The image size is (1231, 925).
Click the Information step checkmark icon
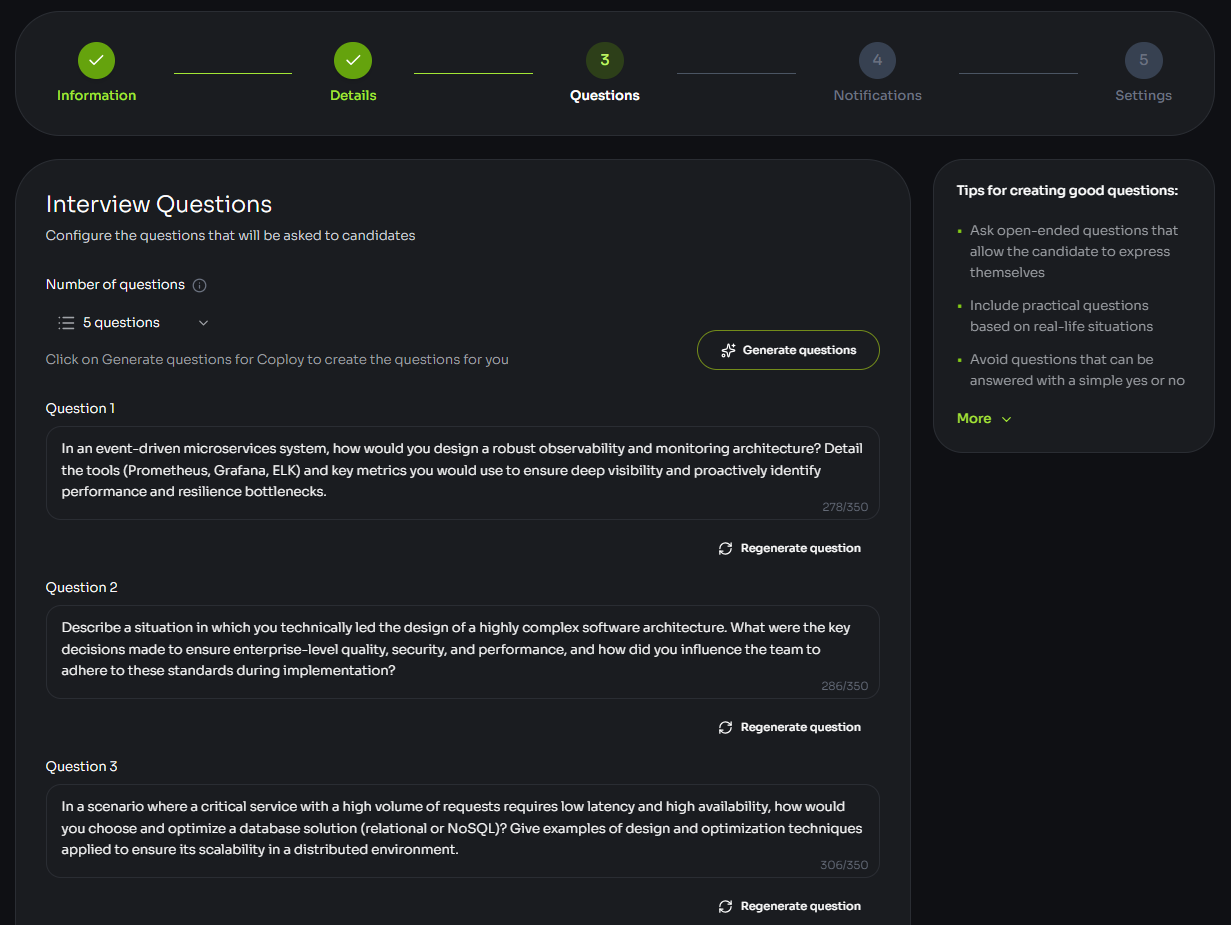click(x=96, y=60)
